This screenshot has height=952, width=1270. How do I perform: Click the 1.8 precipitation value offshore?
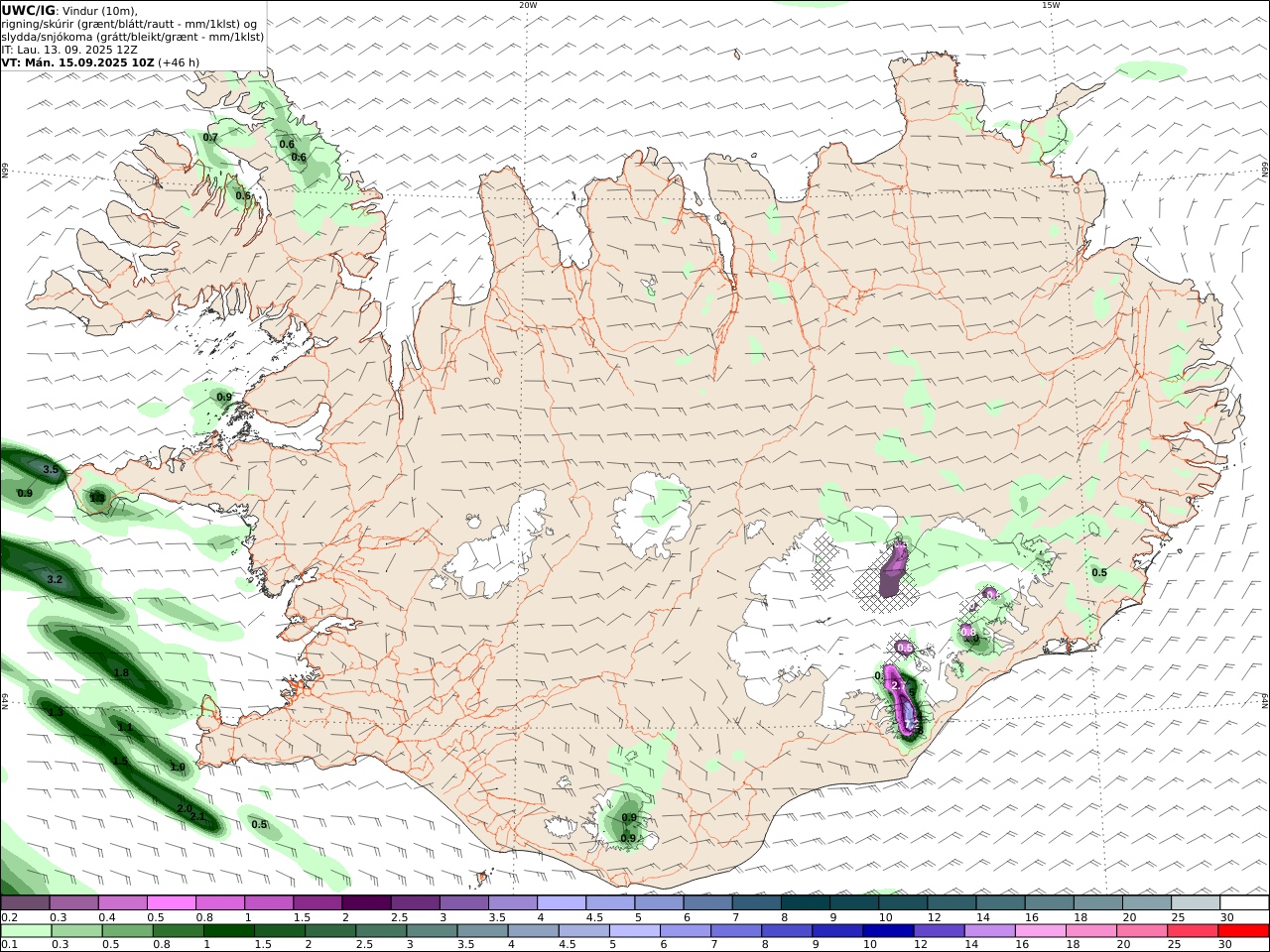coord(121,672)
